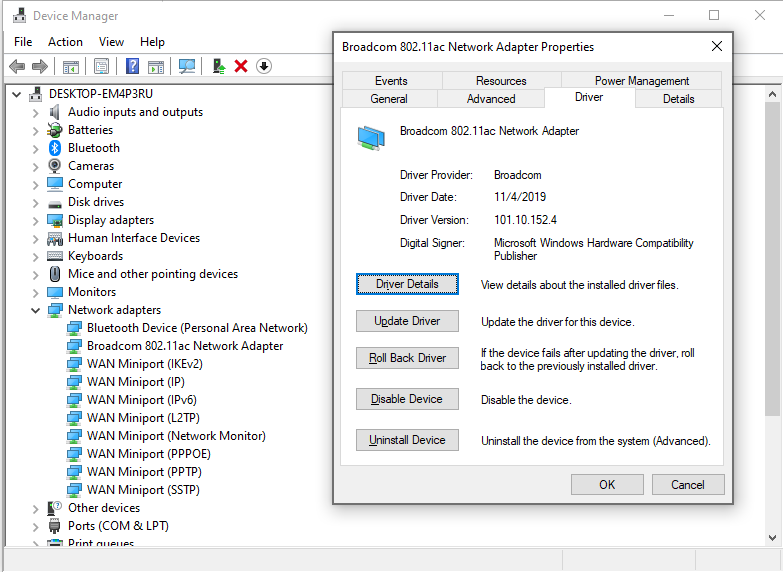Select Bluetooth Device (Personal Area Network)
This screenshot has width=783, height=572.
click(x=187, y=328)
